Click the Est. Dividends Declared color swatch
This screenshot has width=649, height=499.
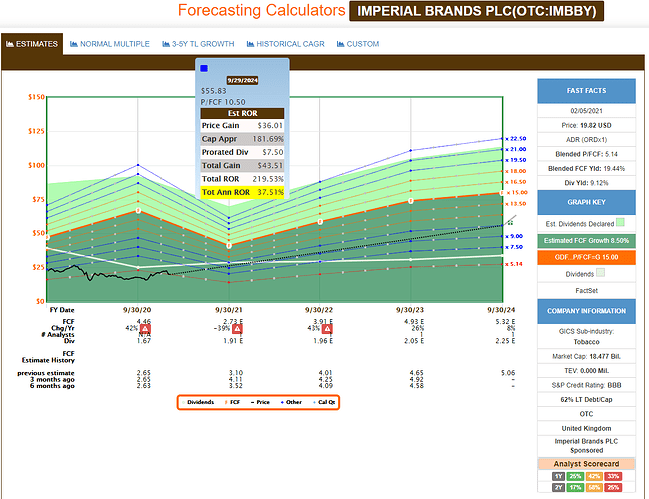620,223
